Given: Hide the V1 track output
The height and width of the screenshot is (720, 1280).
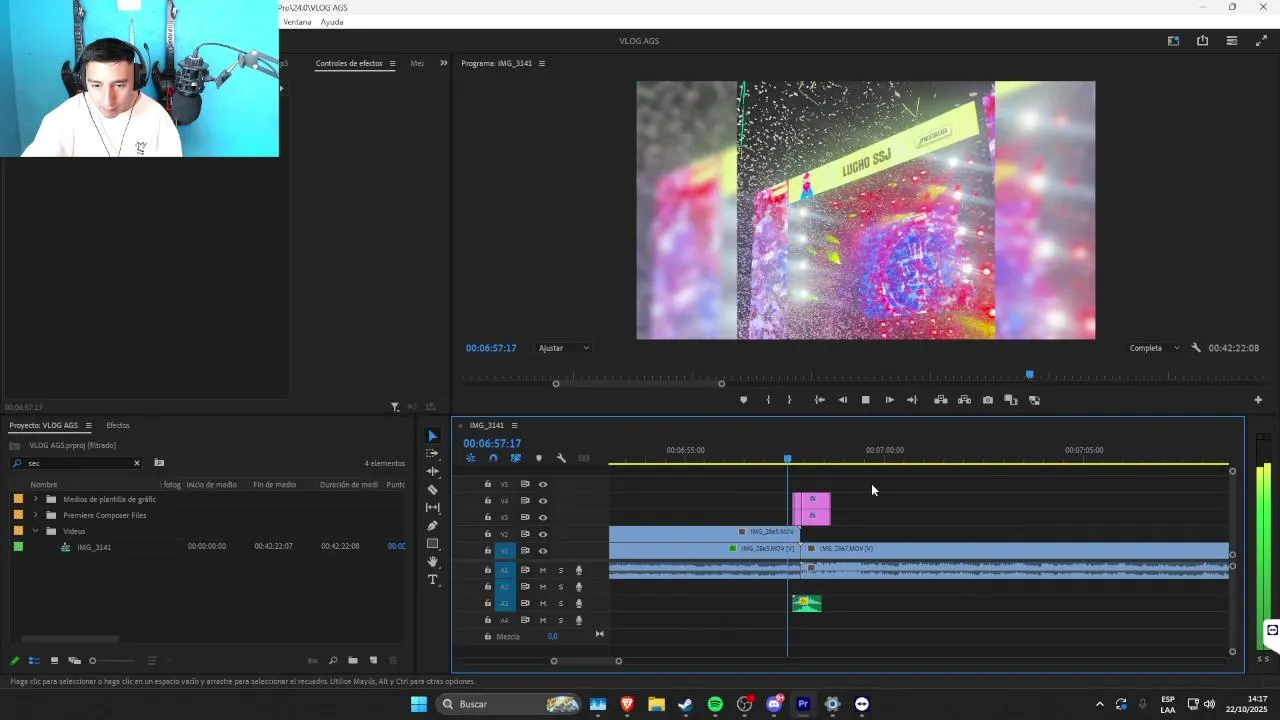Looking at the screenshot, I should pyautogui.click(x=543, y=551).
